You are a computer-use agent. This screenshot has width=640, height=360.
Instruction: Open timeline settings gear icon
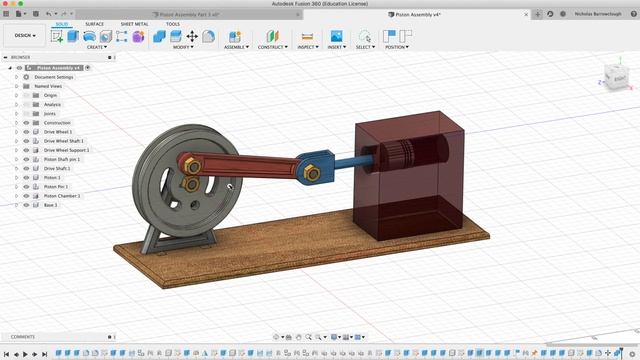click(632, 354)
